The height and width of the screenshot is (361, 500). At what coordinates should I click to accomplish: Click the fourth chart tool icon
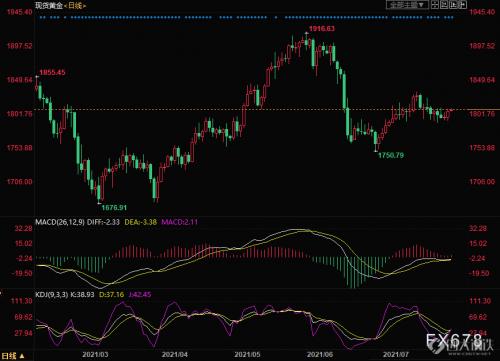point(462,4)
